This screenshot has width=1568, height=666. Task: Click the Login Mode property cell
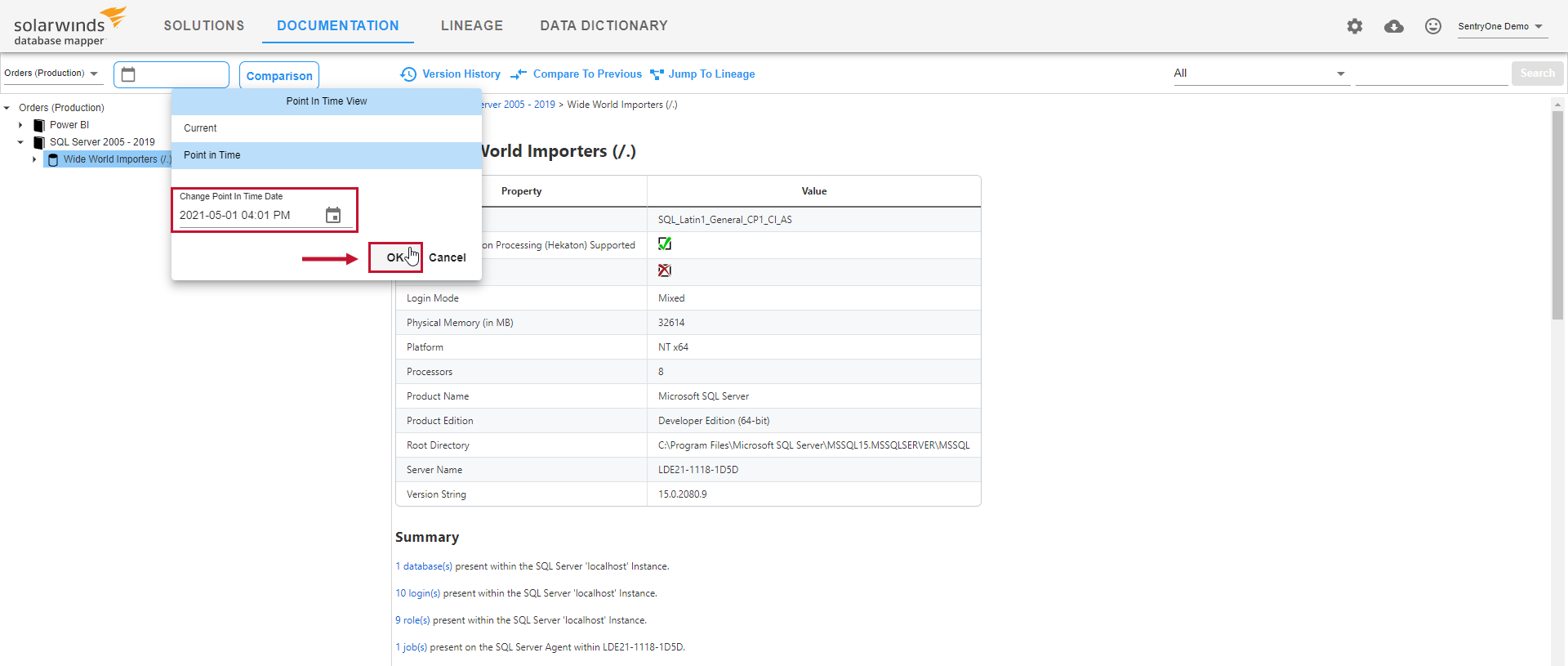(x=522, y=298)
